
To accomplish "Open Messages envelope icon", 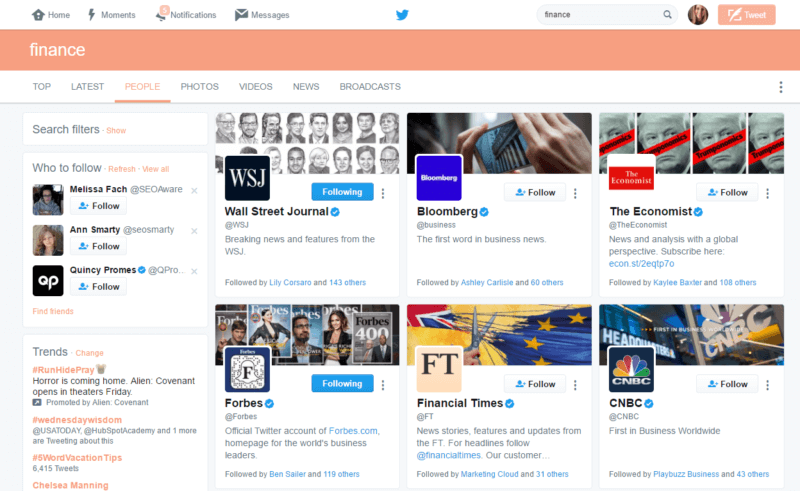I will pyautogui.click(x=241, y=15).
